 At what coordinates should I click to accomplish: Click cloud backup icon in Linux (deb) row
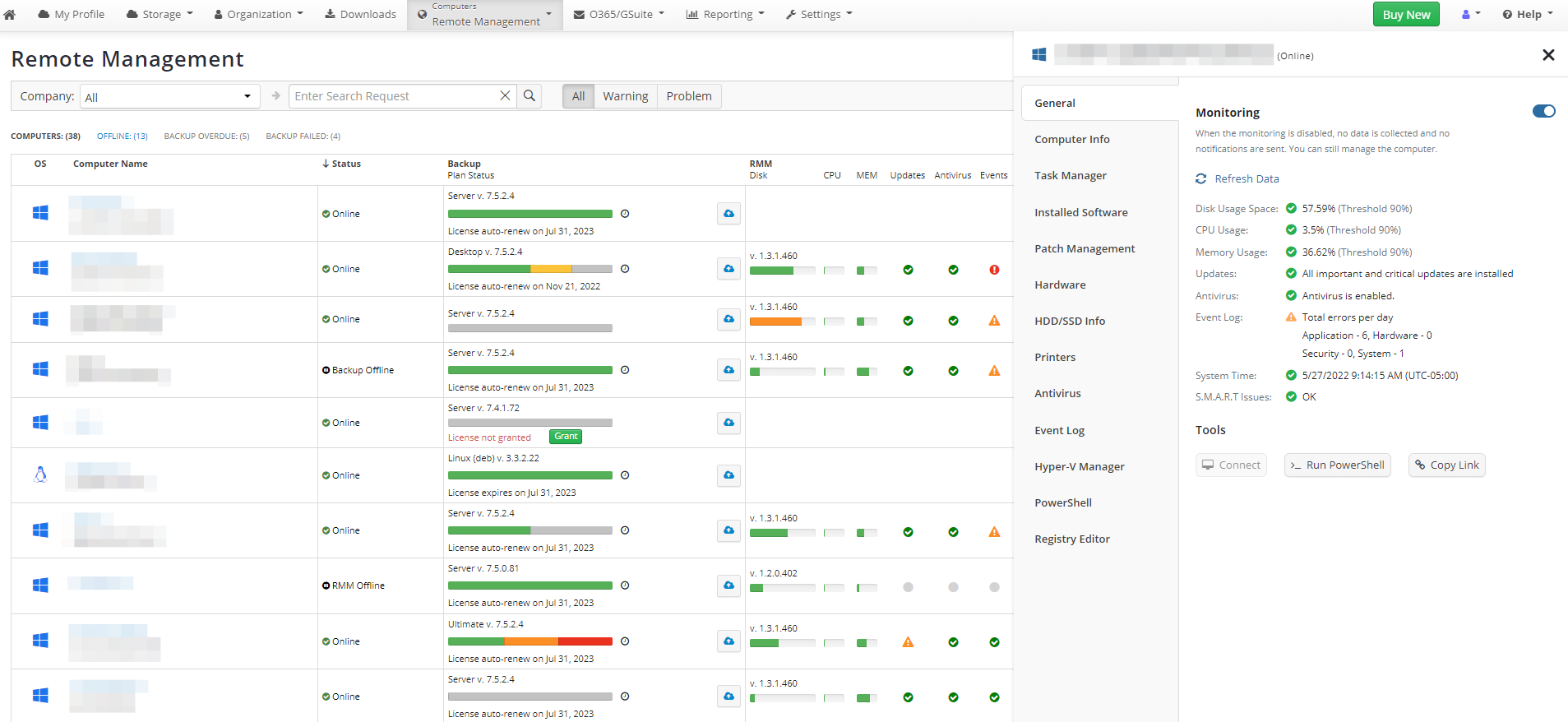[x=728, y=475]
